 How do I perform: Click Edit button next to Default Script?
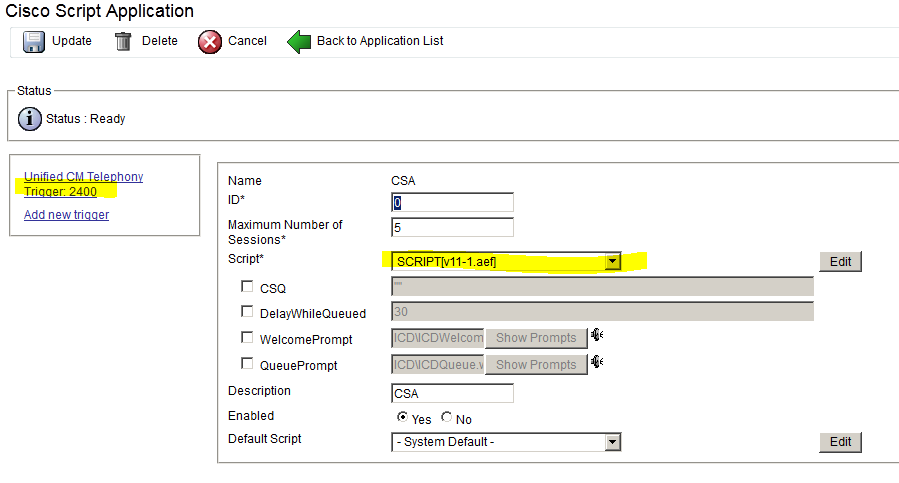[840, 442]
